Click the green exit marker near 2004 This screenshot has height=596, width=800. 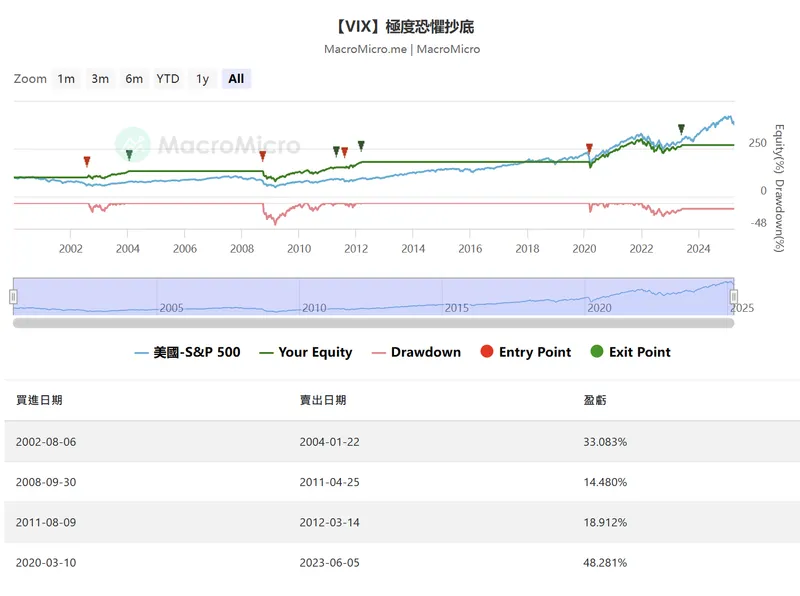point(129,155)
